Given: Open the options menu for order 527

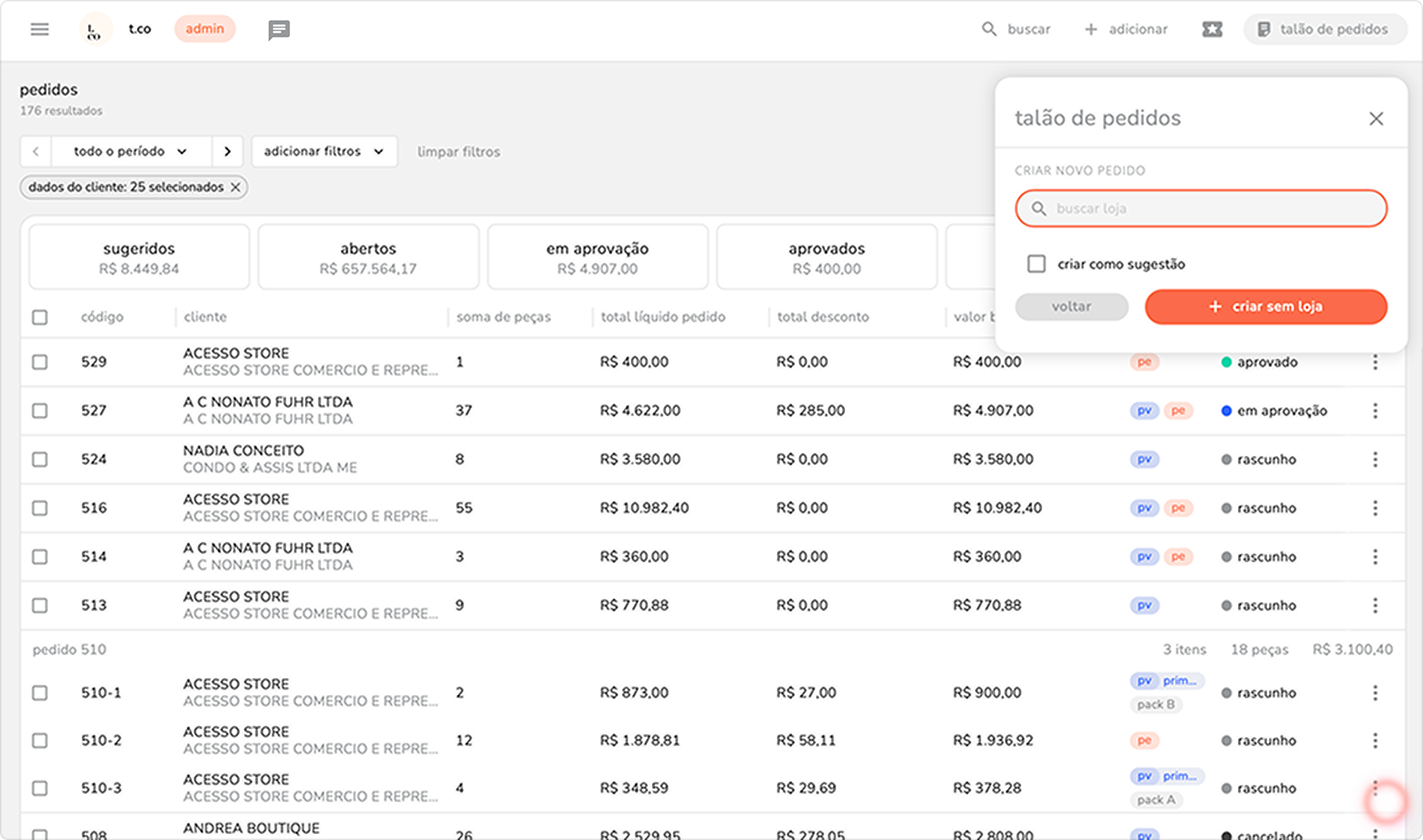Looking at the screenshot, I should [x=1375, y=411].
